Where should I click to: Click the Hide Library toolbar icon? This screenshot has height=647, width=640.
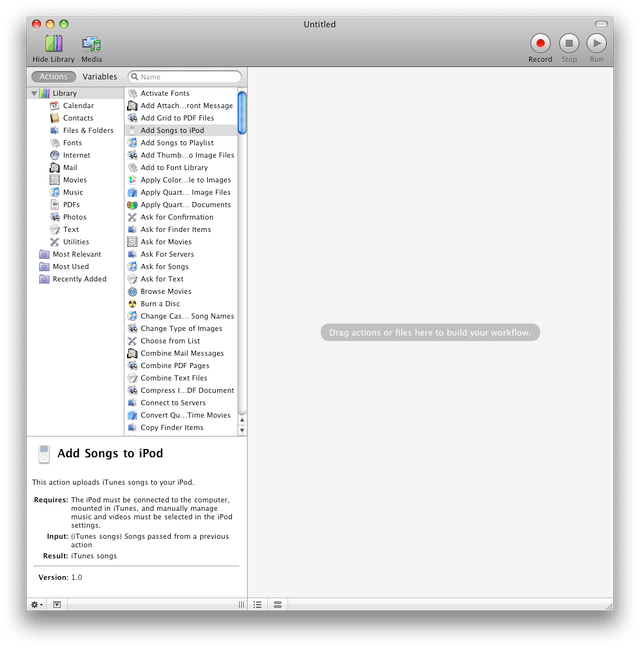point(54,43)
